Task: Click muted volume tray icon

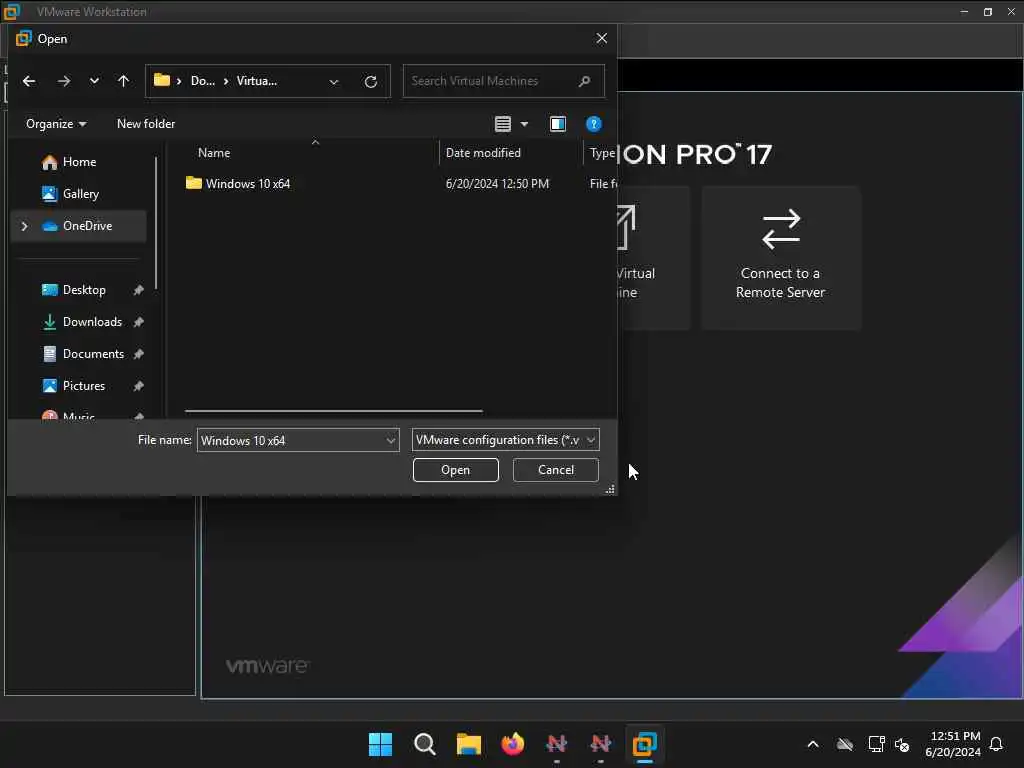Action: [902, 744]
